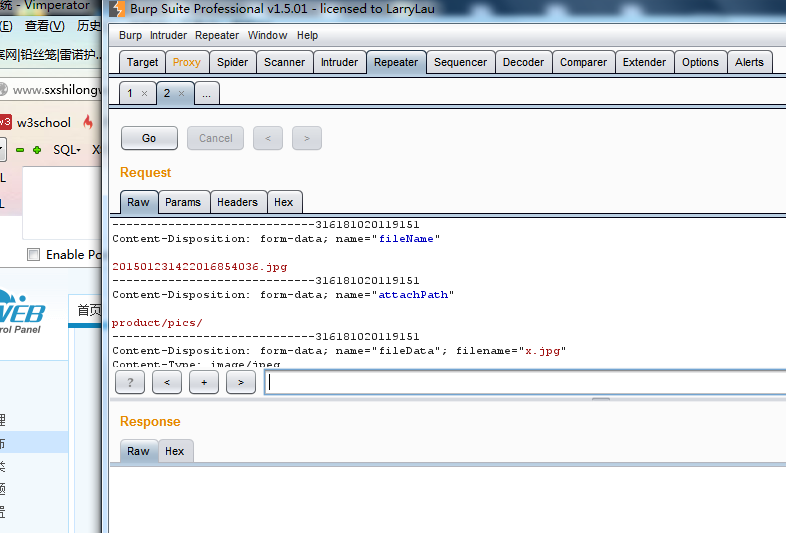Click the product/pics/ value in request
Screen dimensions: 786x533
pyautogui.click(x=157, y=322)
